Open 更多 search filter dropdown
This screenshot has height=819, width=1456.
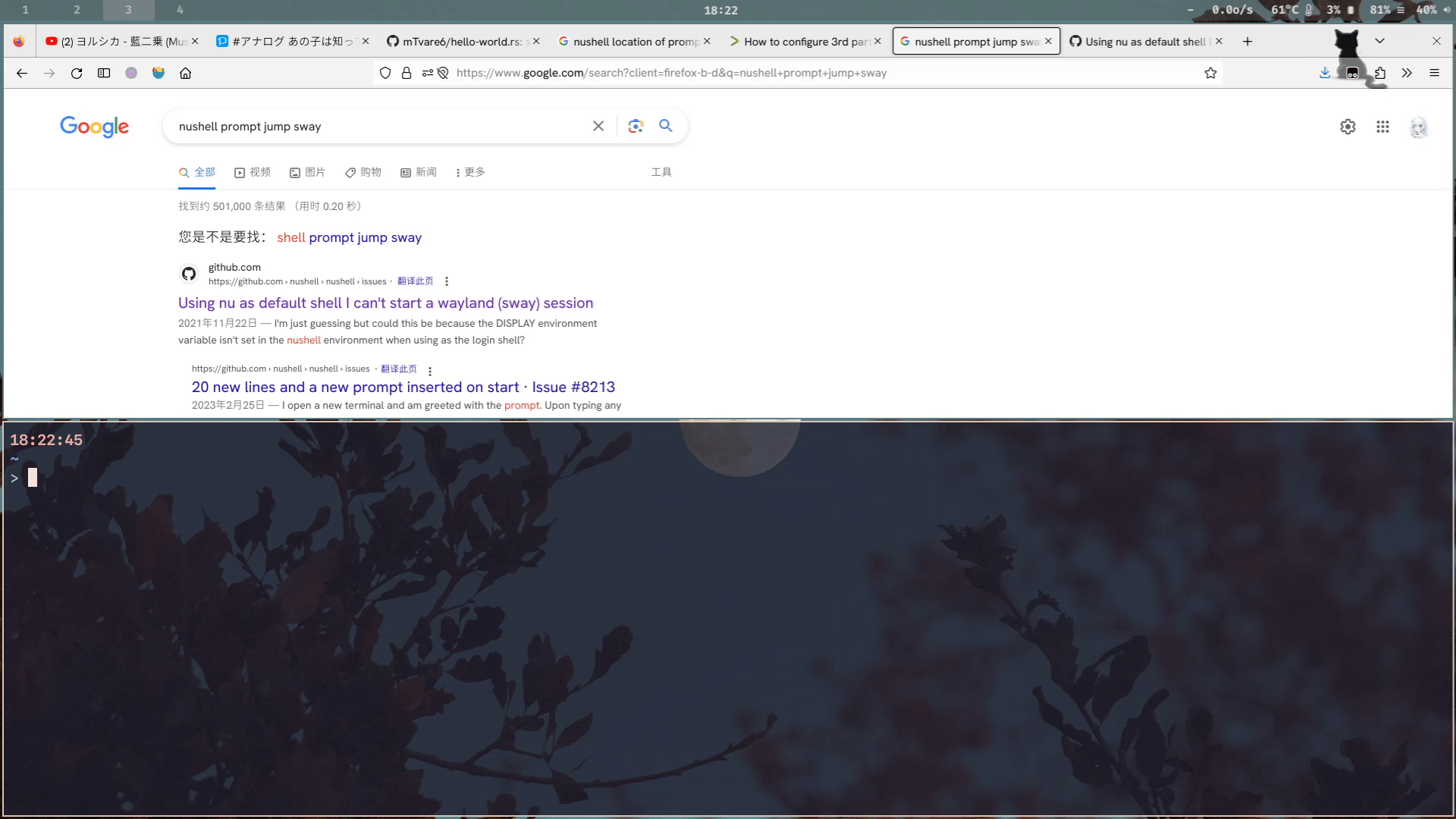point(470,172)
